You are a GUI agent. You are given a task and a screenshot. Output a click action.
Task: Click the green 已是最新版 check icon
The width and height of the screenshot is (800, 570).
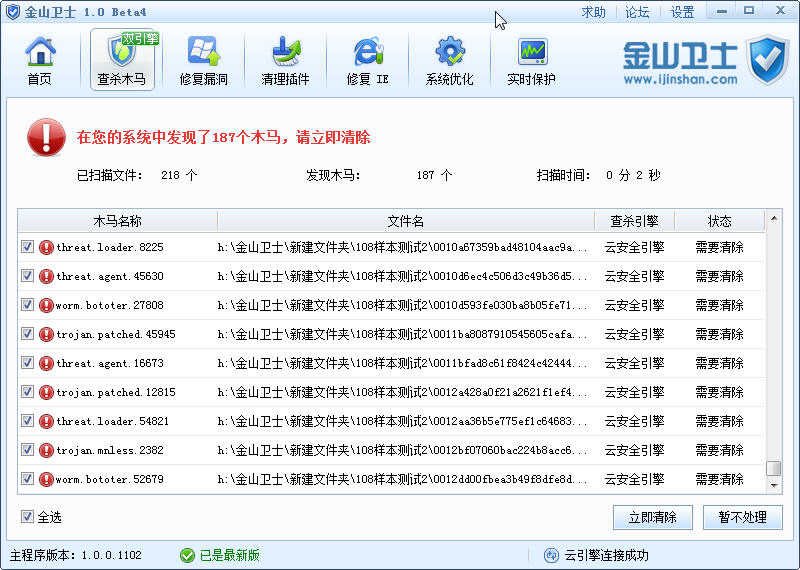click(187, 555)
